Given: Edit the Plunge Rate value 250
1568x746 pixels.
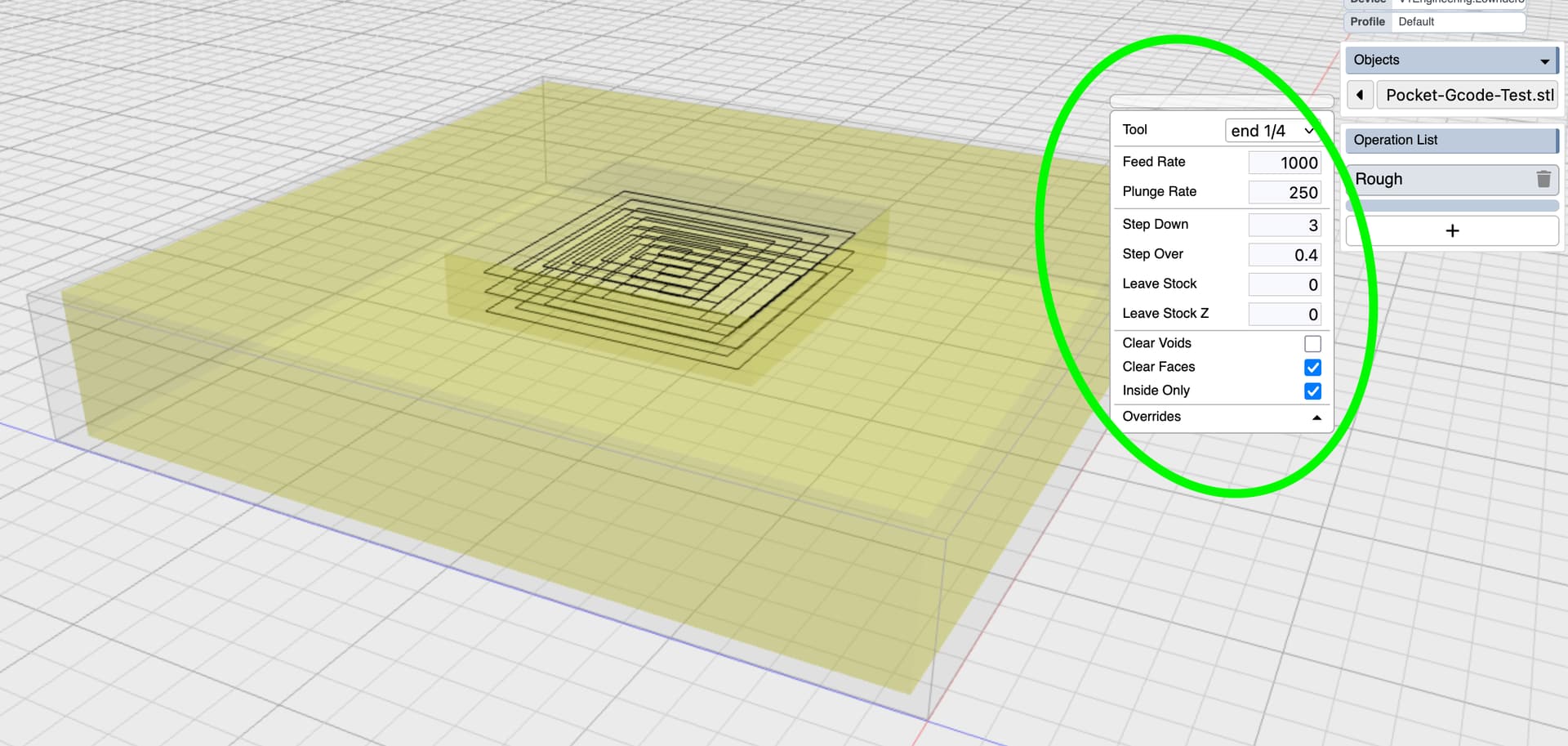Looking at the screenshot, I should pos(1285,192).
